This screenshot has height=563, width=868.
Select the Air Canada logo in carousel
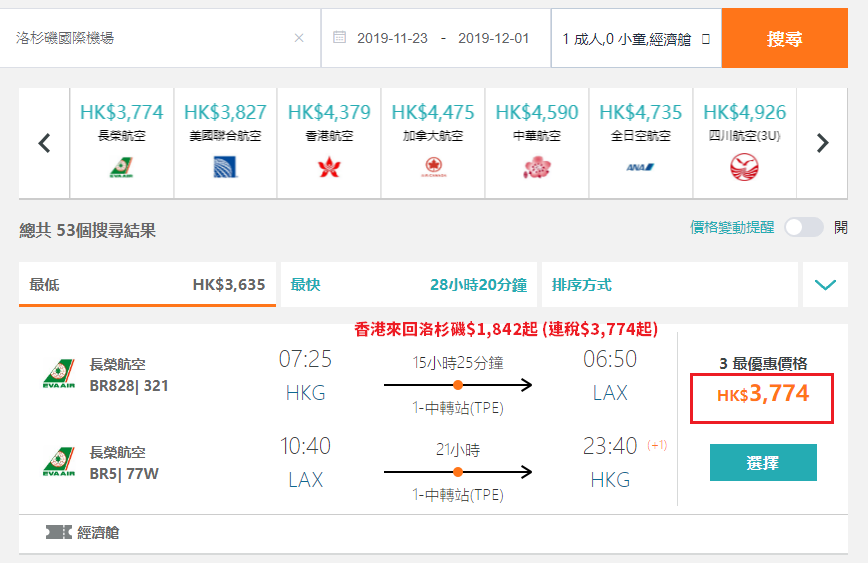(433, 167)
